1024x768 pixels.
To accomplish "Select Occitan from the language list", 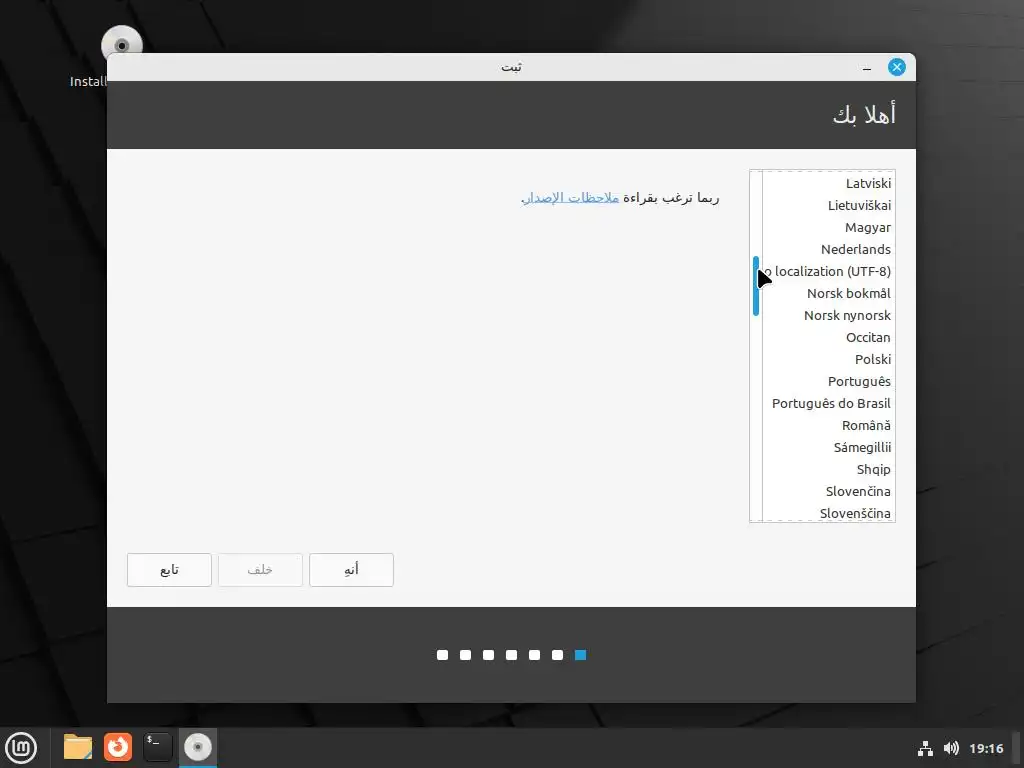I will tap(829, 338).
